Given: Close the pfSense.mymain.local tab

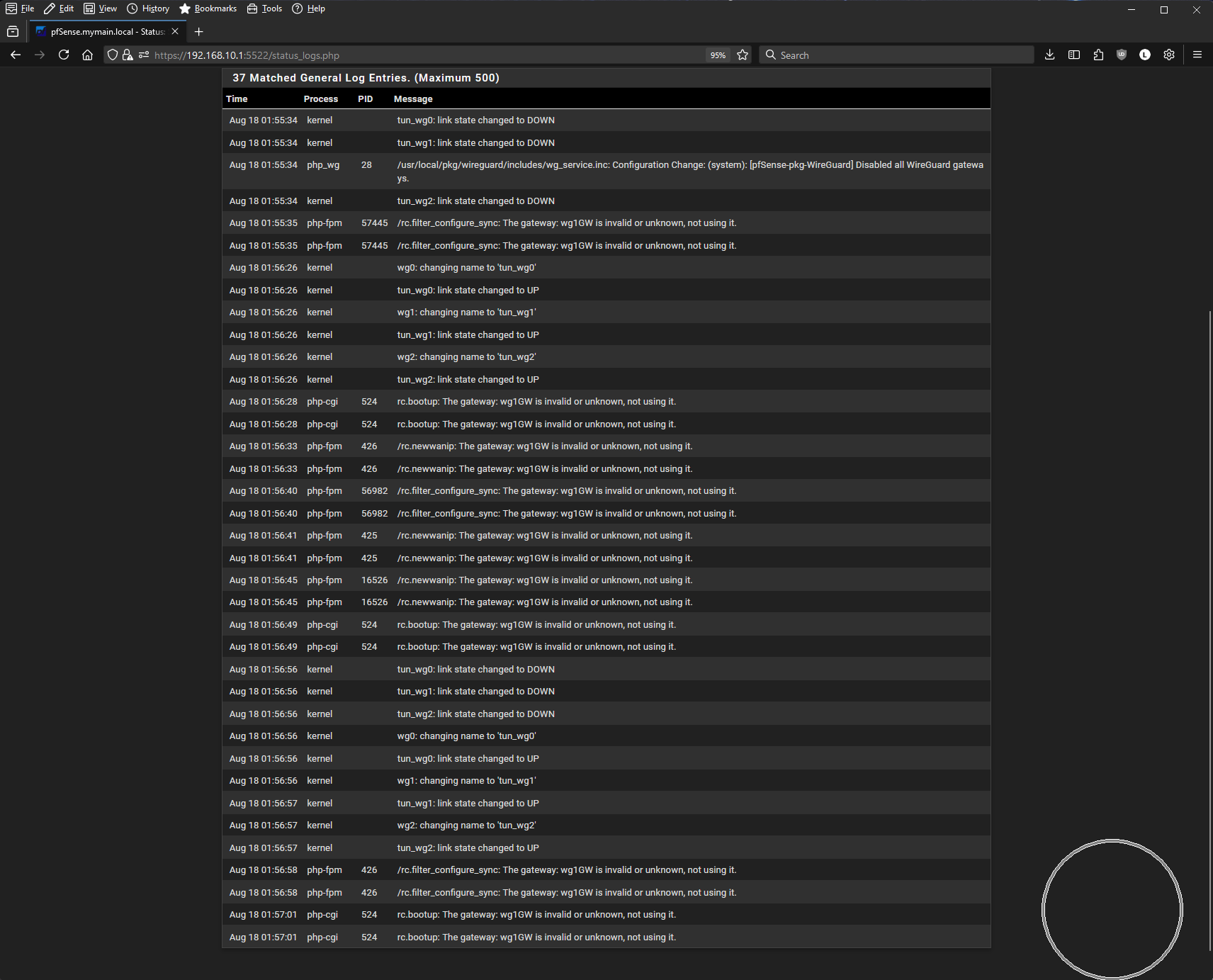Looking at the screenshot, I should tap(175, 32).
